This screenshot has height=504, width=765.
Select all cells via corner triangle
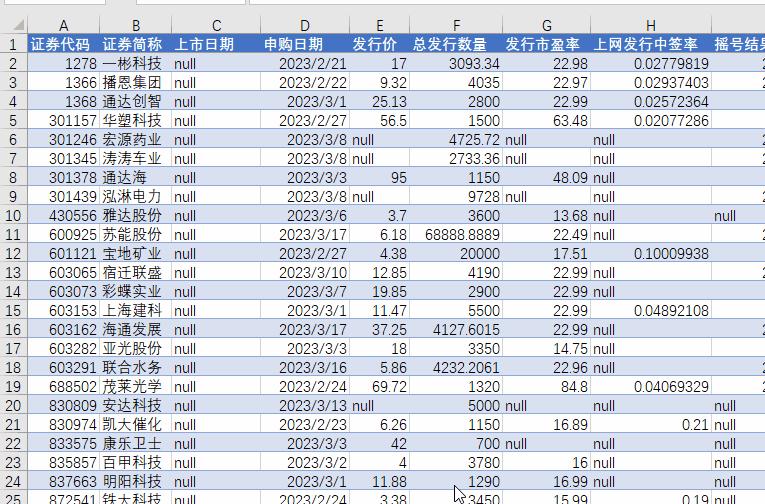point(18,25)
